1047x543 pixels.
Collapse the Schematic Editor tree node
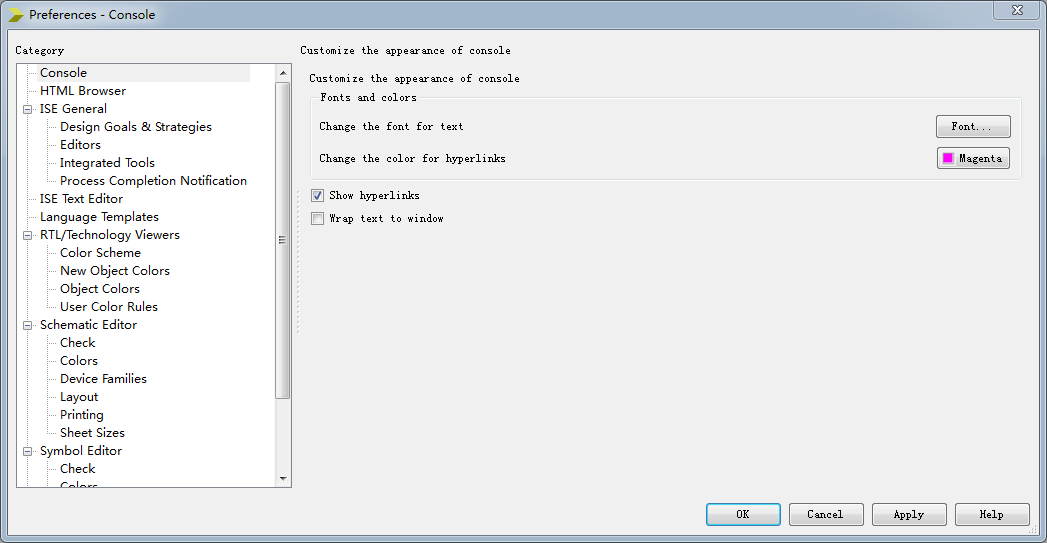coord(27,325)
